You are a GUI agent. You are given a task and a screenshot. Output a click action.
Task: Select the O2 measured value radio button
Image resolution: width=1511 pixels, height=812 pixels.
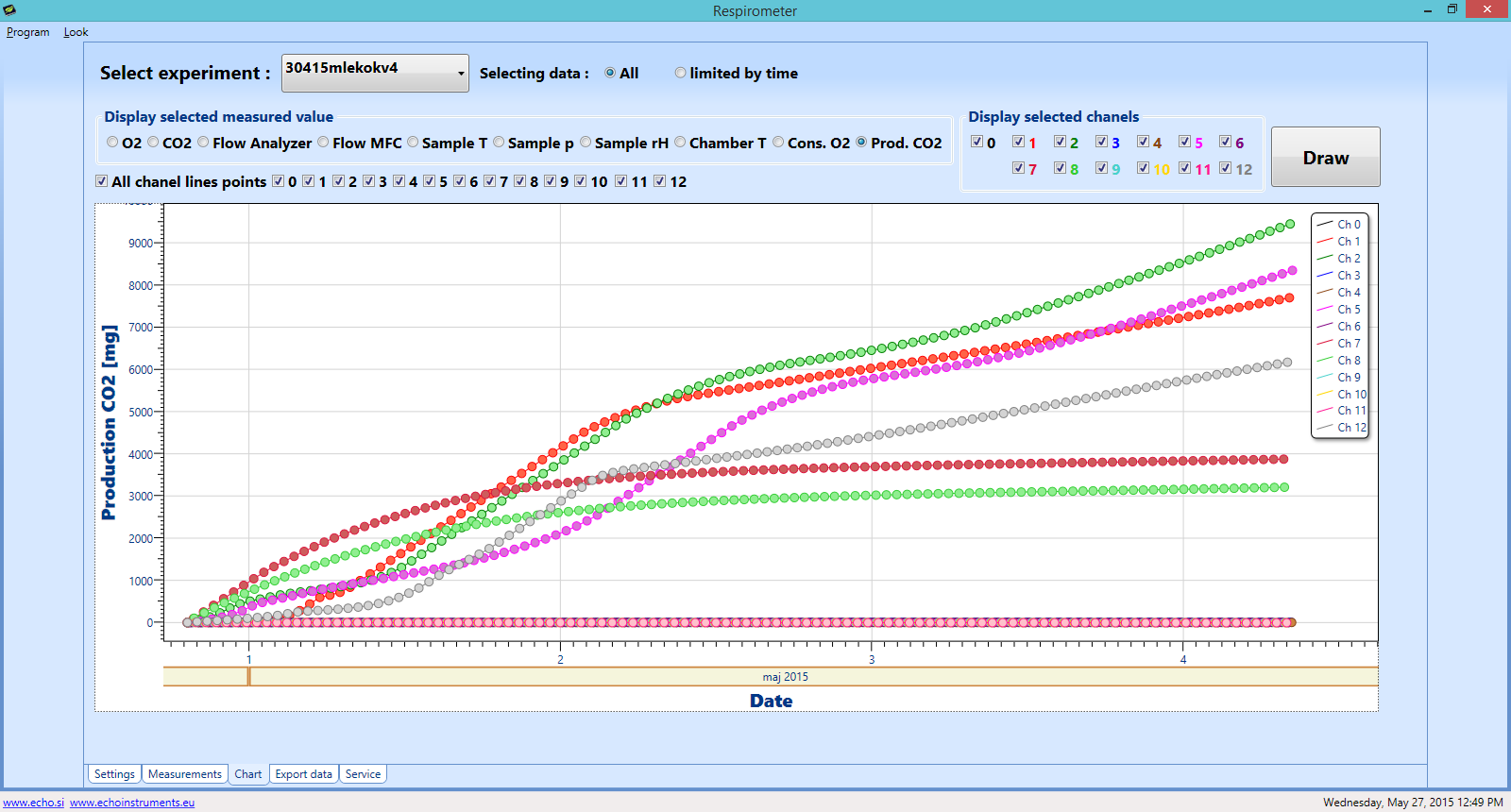pyautogui.click(x=113, y=143)
